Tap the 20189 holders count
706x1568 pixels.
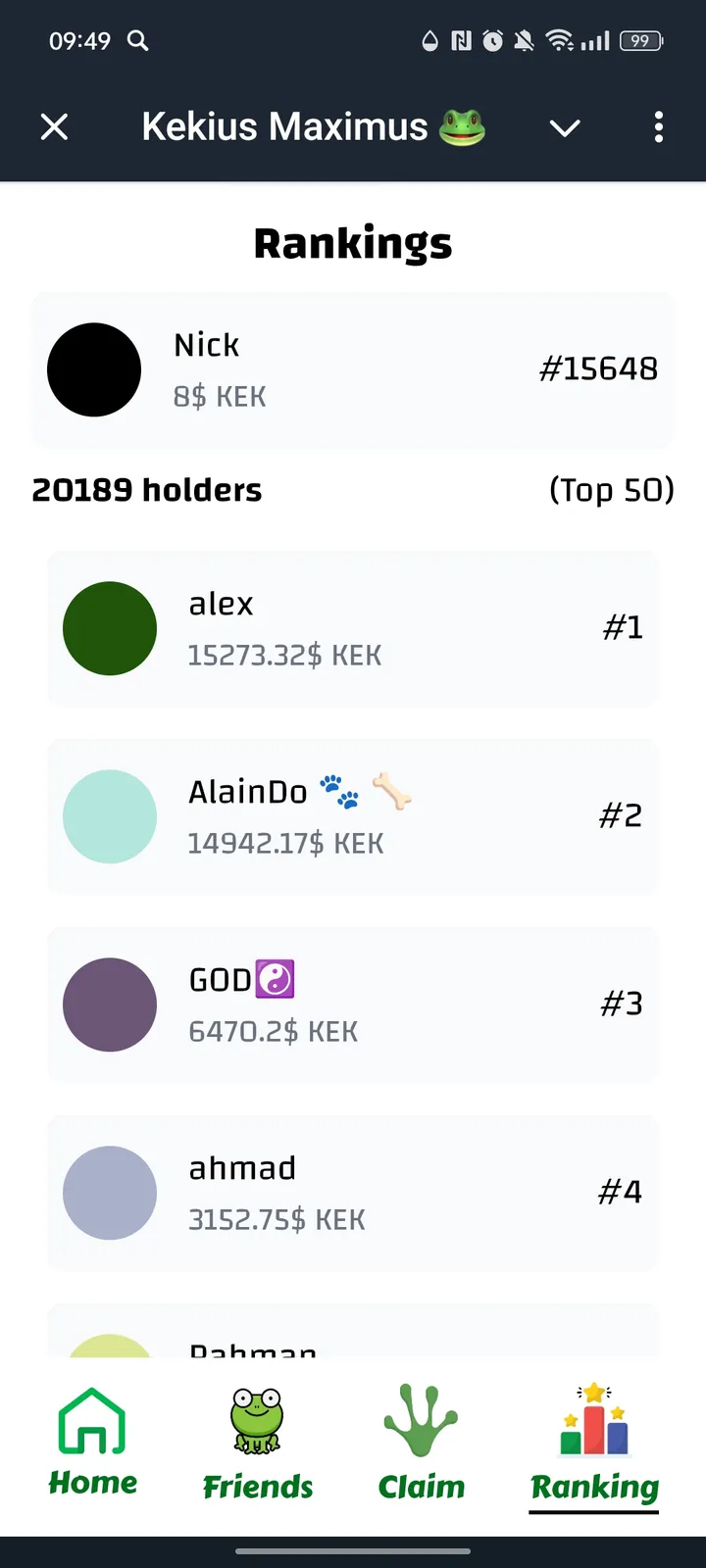(147, 489)
